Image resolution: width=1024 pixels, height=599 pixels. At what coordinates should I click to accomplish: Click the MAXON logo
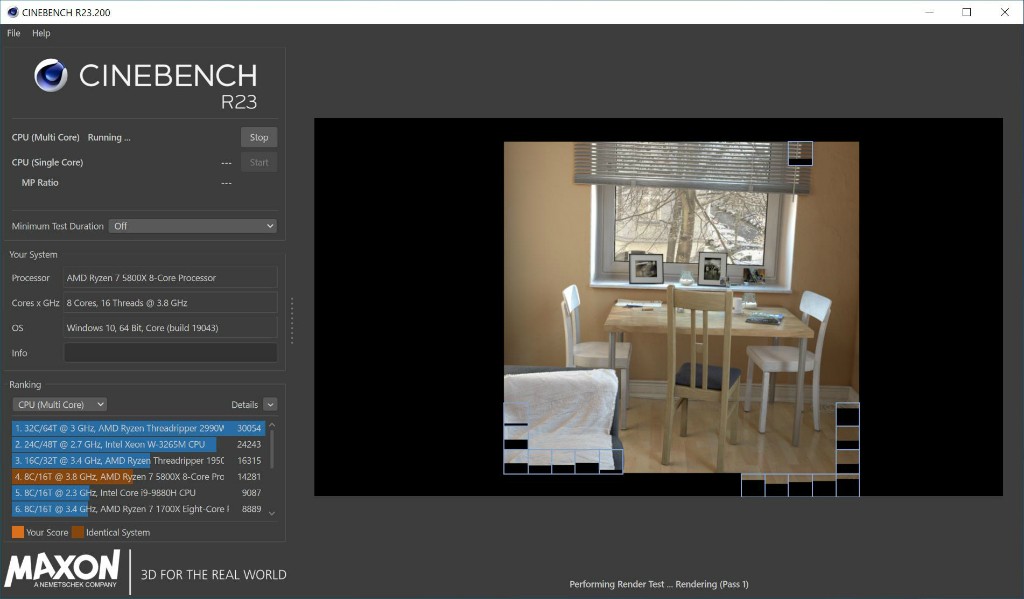click(63, 569)
